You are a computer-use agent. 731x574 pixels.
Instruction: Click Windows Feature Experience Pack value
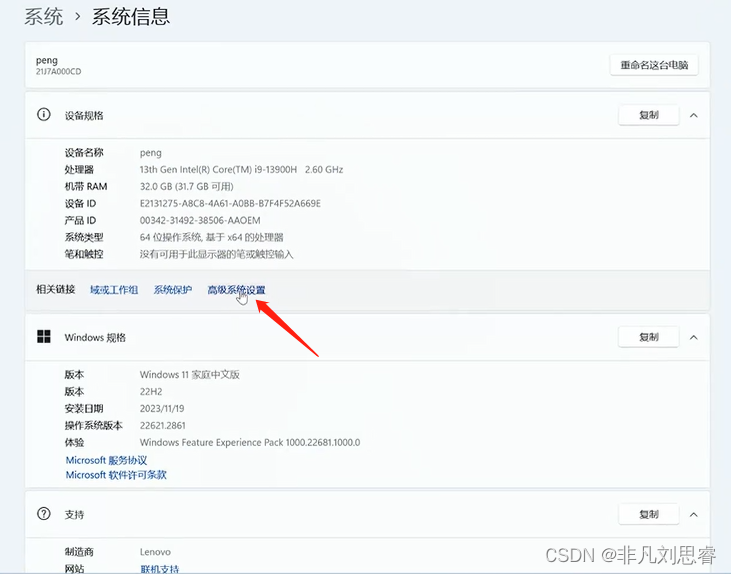tap(250, 442)
